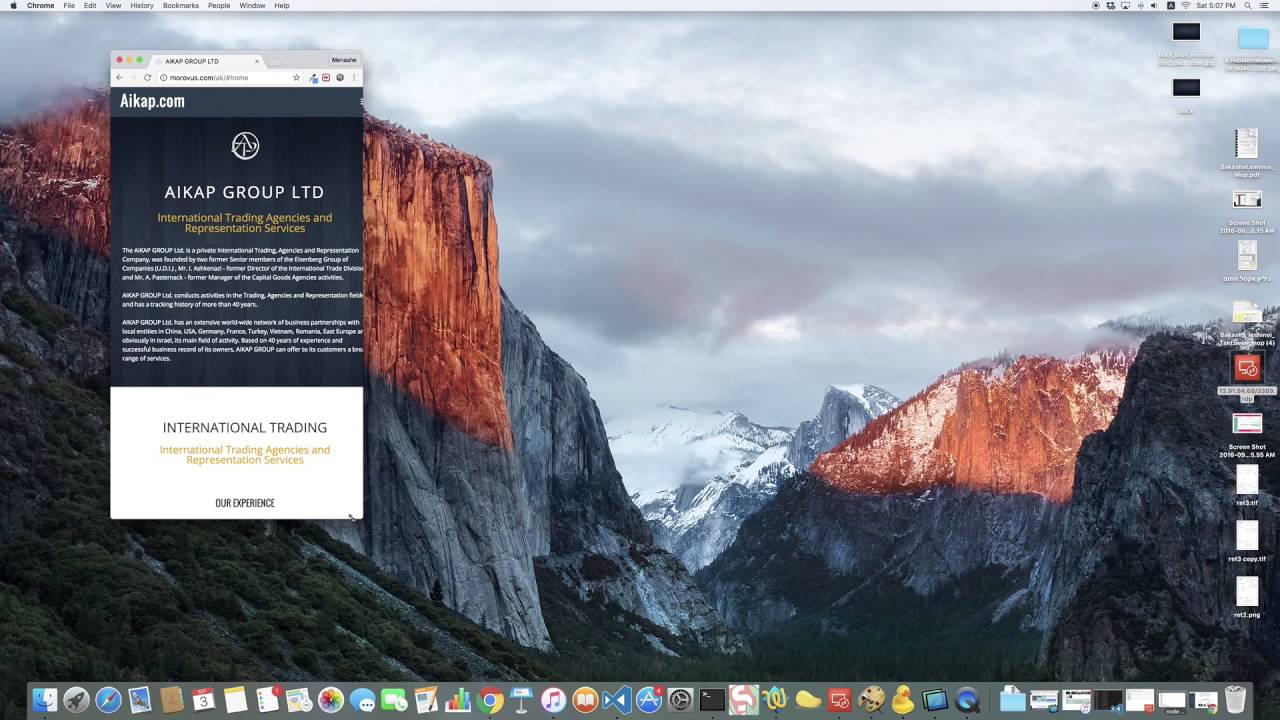Click the blue extension icon beside the star
Viewport: 1280px width, 720px height.
point(313,77)
